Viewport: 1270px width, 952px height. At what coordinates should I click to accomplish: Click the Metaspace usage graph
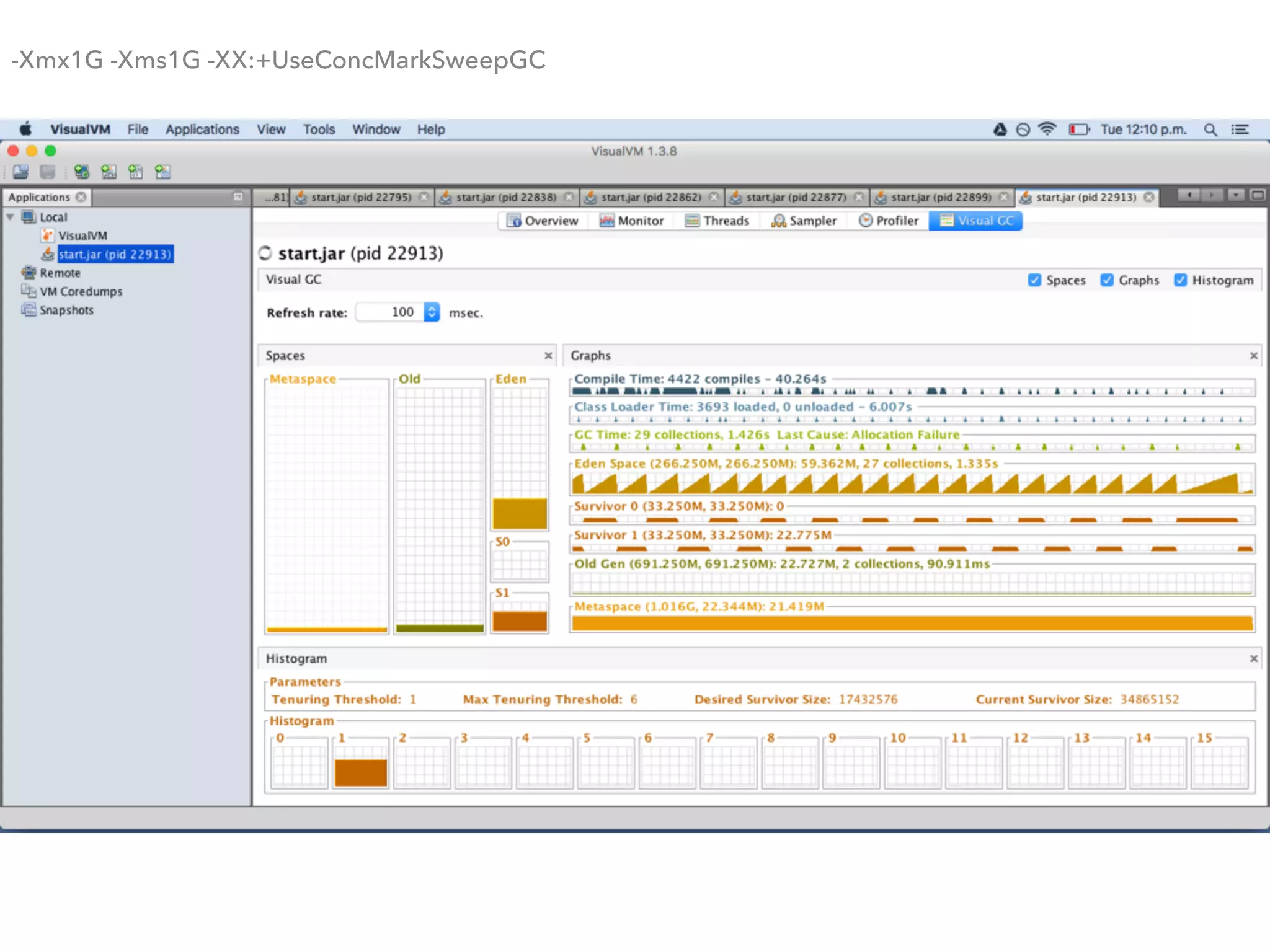tap(912, 622)
